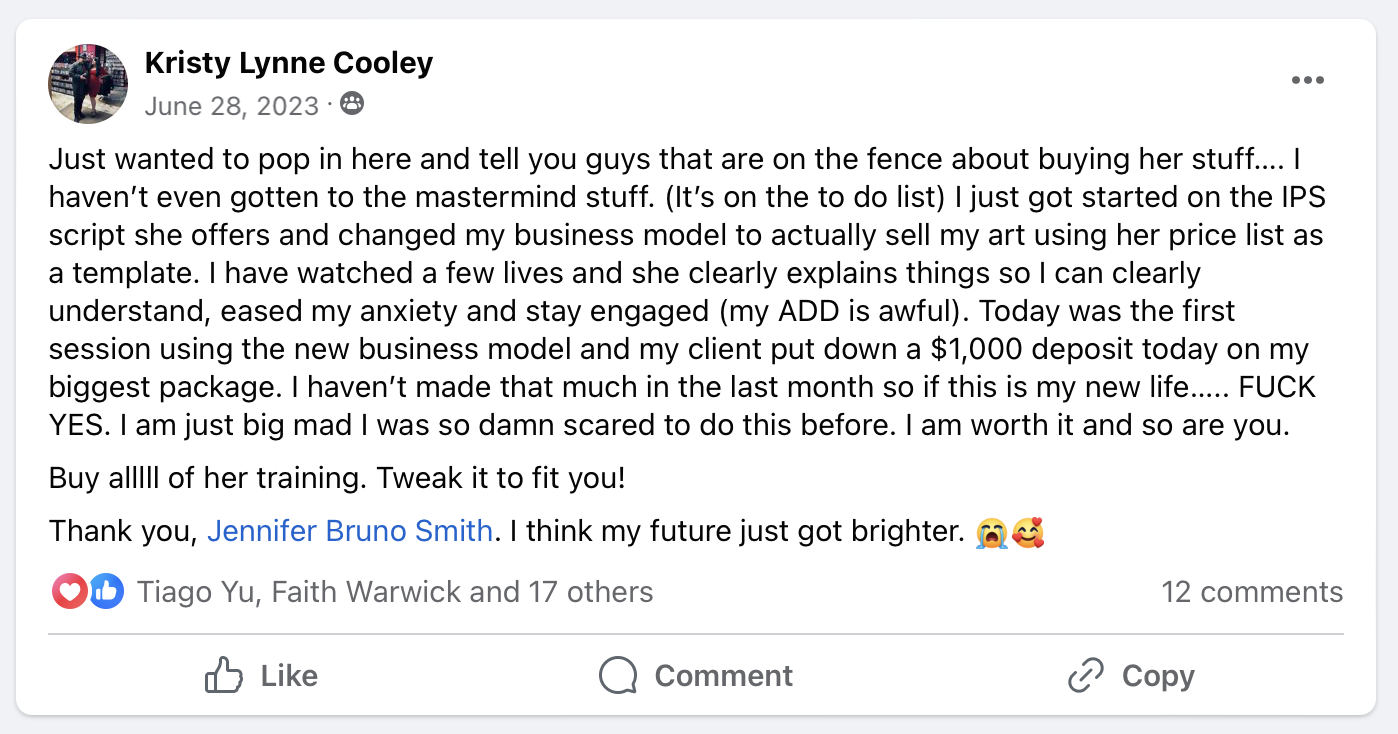Click the smiling face with hearts emoji
Viewport: 1398px width, 734px height.
click(x=1028, y=532)
